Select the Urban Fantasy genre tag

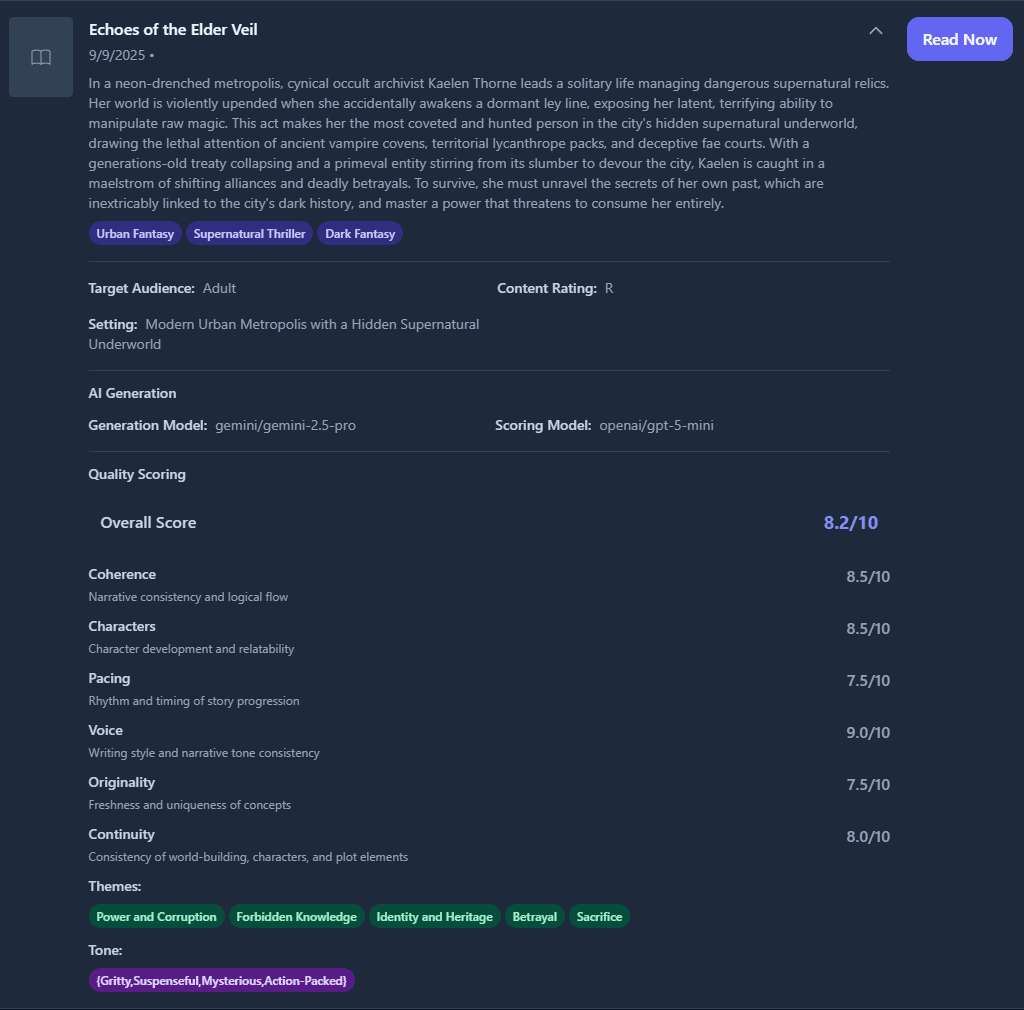[x=135, y=233]
